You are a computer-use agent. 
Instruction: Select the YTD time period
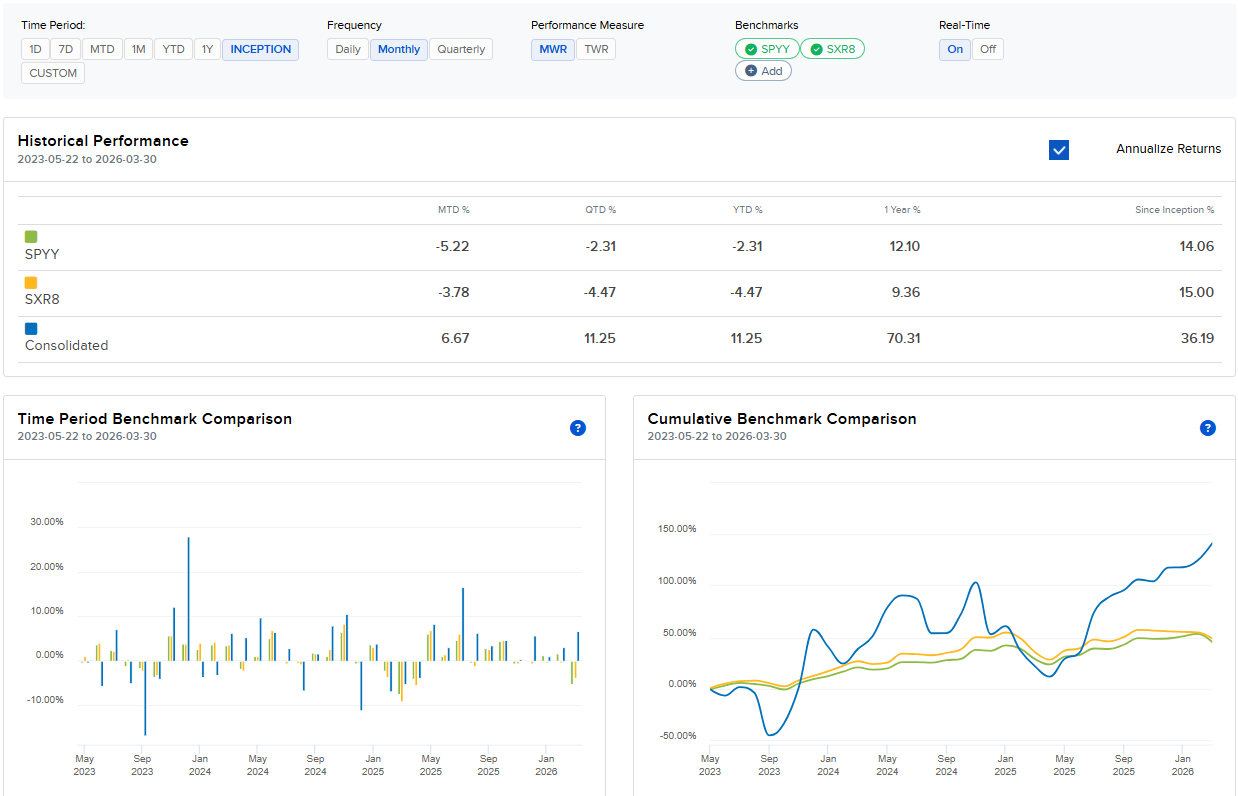click(x=174, y=49)
